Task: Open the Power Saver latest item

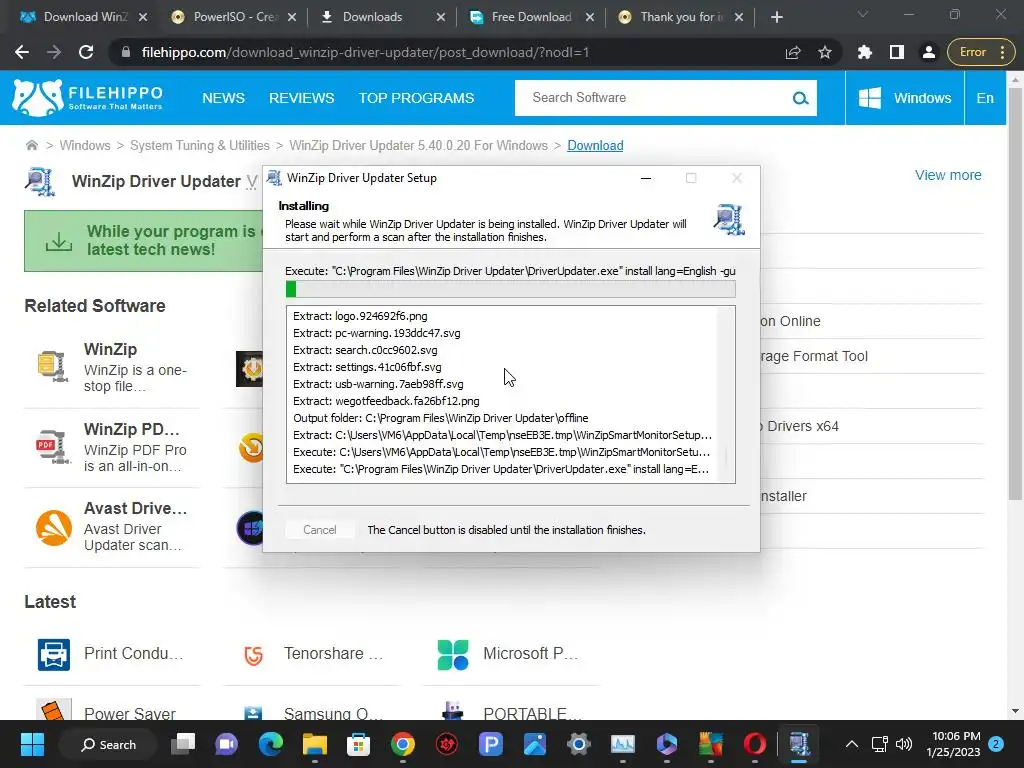Action: coord(129,714)
